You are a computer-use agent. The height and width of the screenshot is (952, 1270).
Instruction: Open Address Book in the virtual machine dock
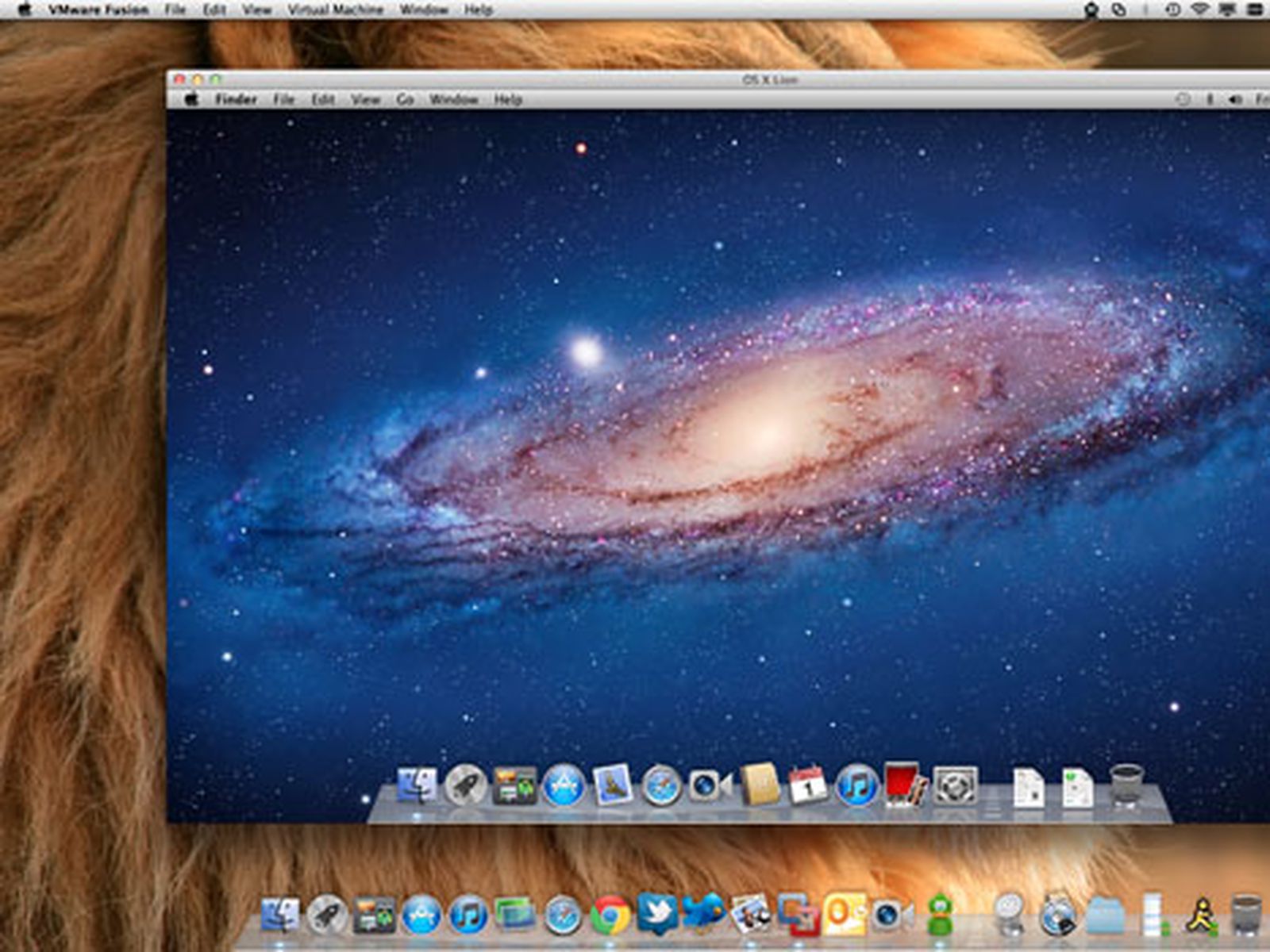pos(760,785)
